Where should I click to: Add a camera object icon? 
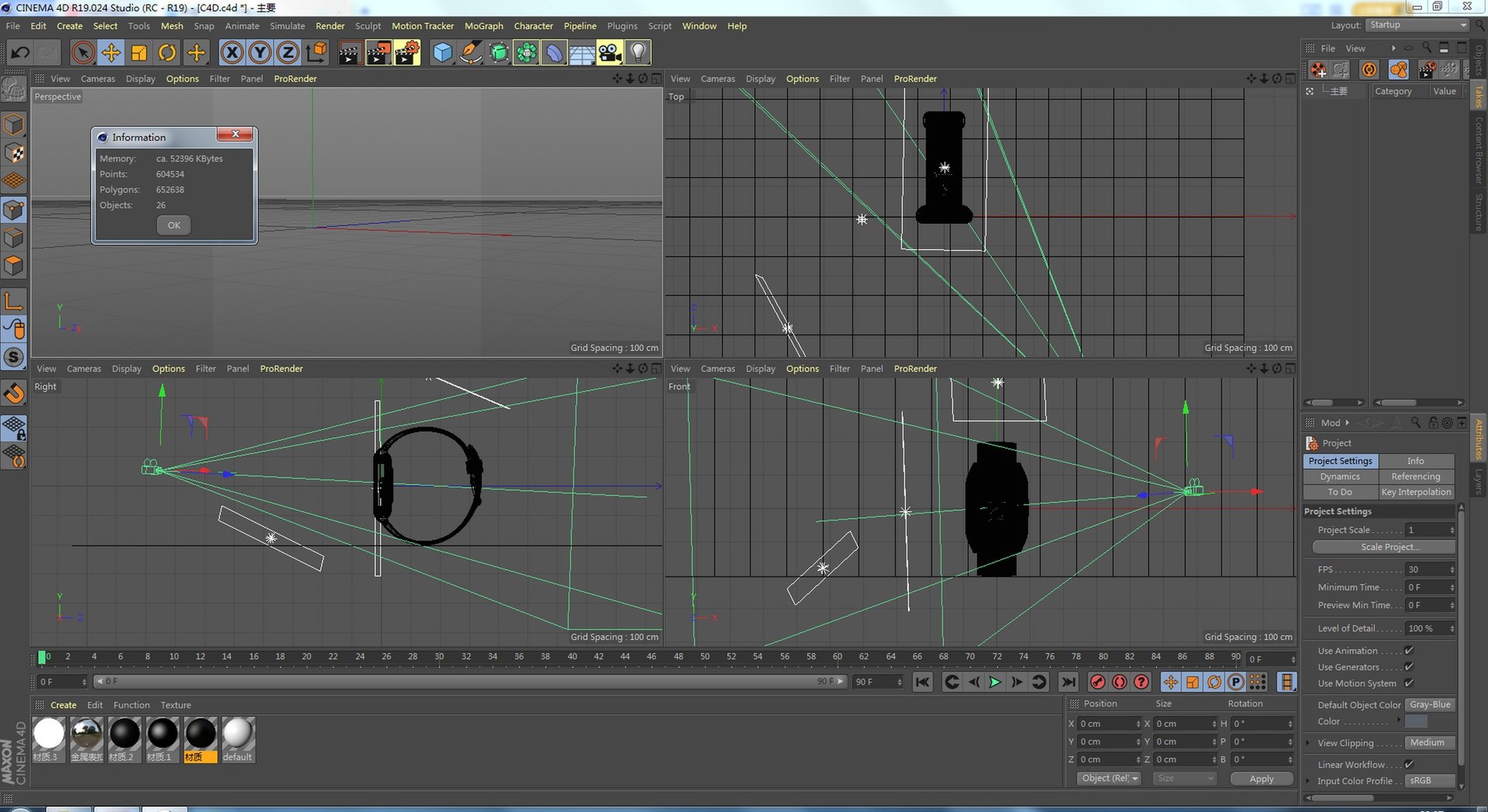pos(610,53)
